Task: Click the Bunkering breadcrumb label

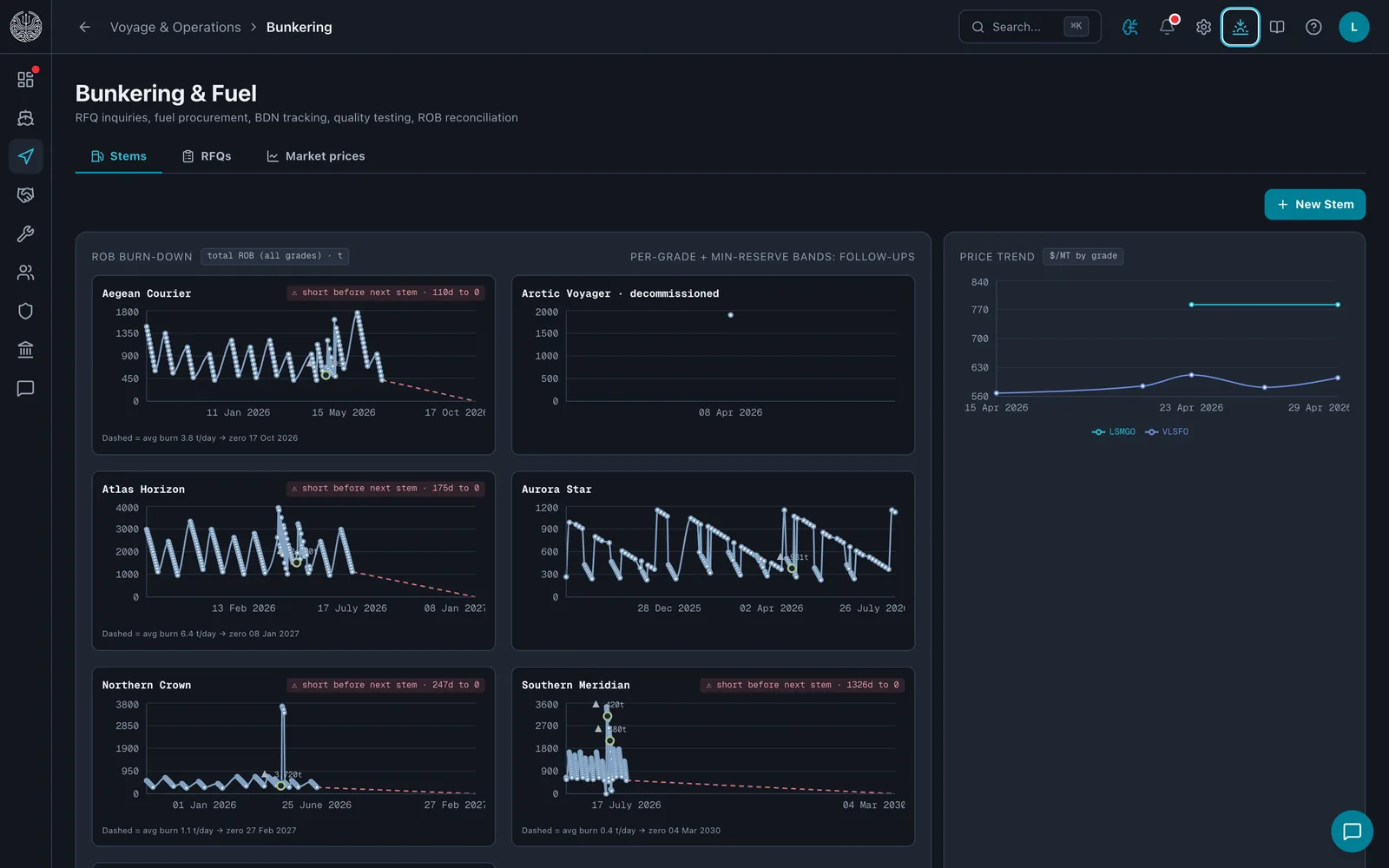Action: click(x=299, y=27)
